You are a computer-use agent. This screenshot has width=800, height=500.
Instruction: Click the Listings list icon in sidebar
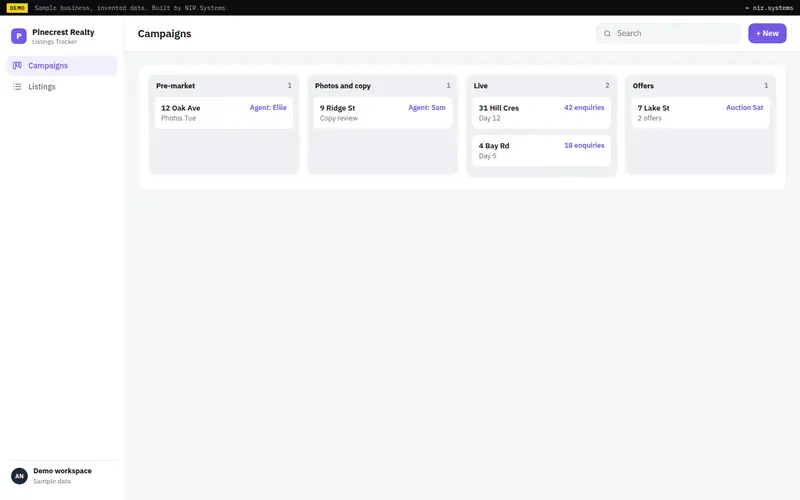tap(17, 87)
